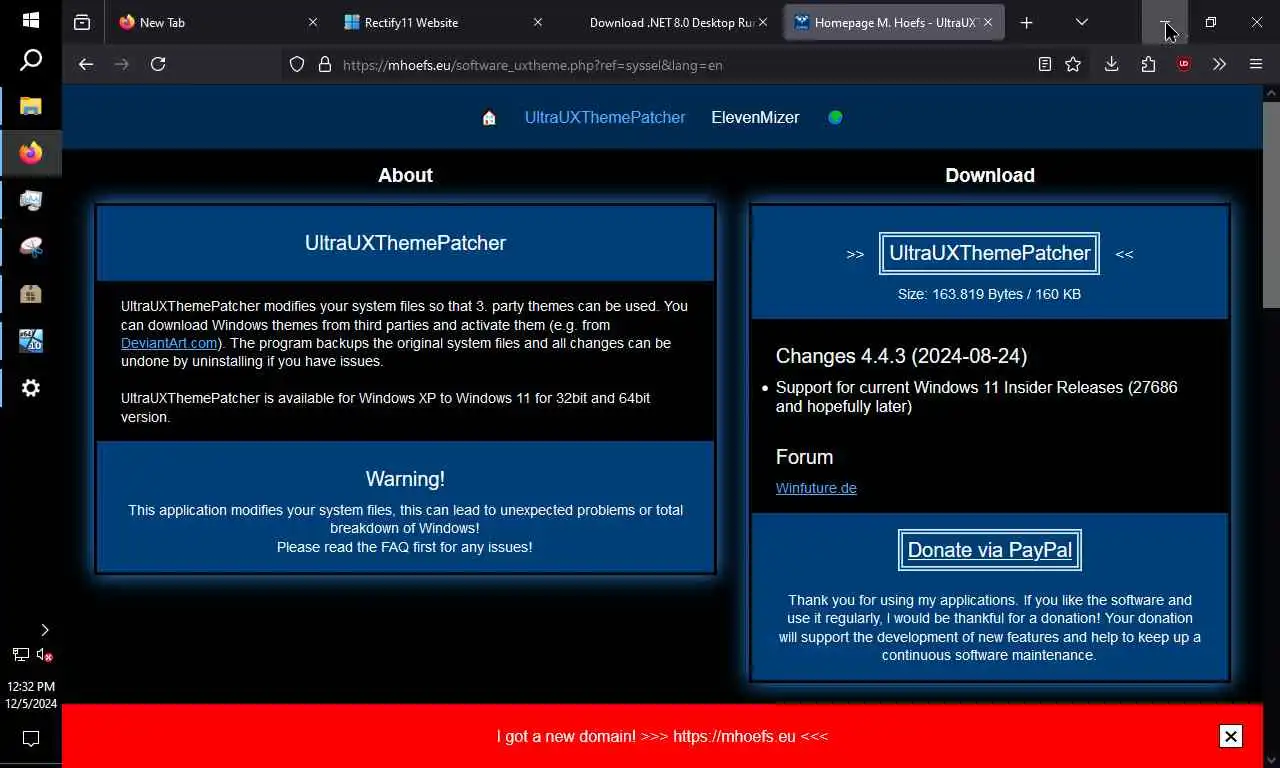1280x768 pixels.
Task: Dismiss the red new domain banner
Action: click(1231, 736)
